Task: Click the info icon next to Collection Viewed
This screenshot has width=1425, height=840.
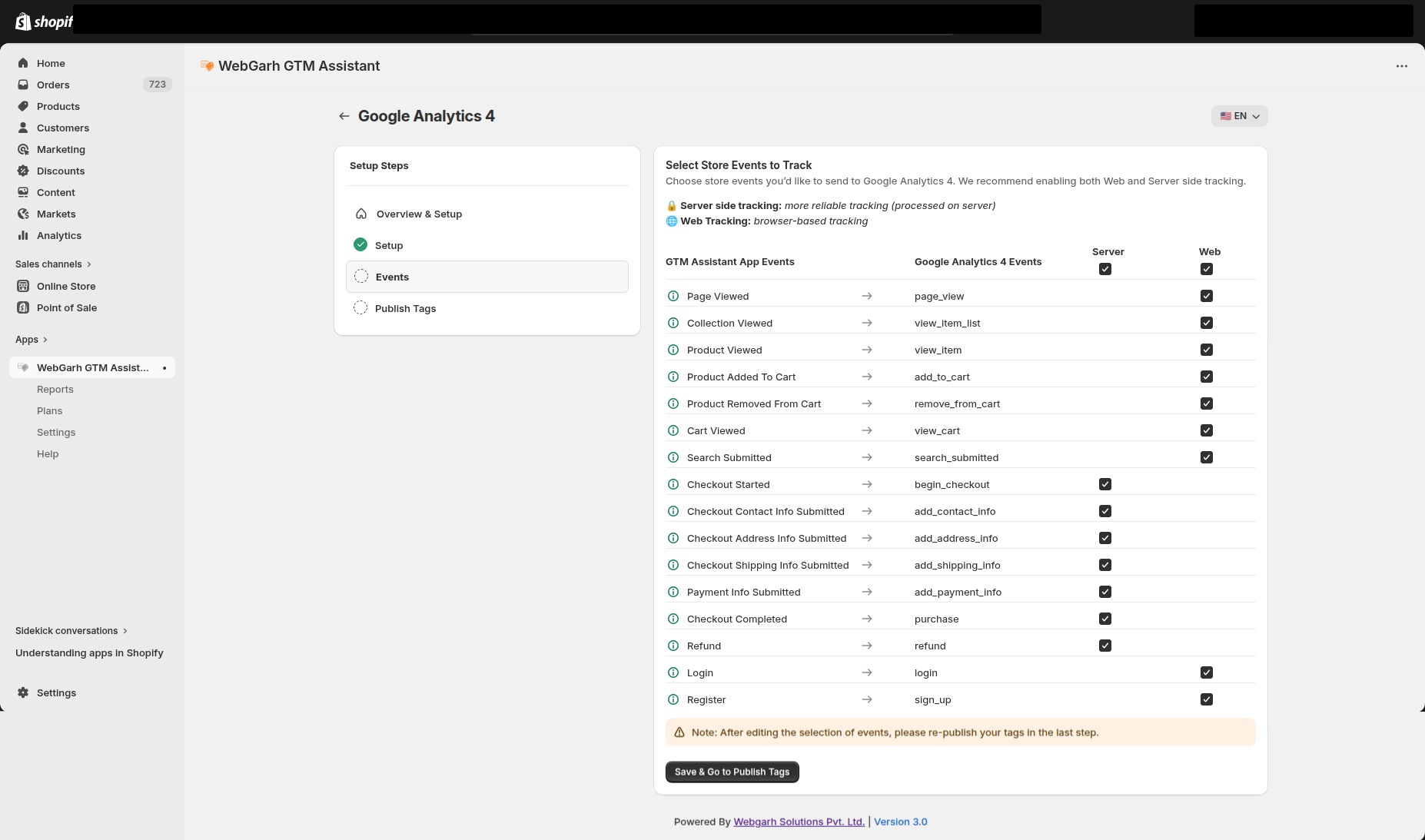Action: click(x=673, y=323)
